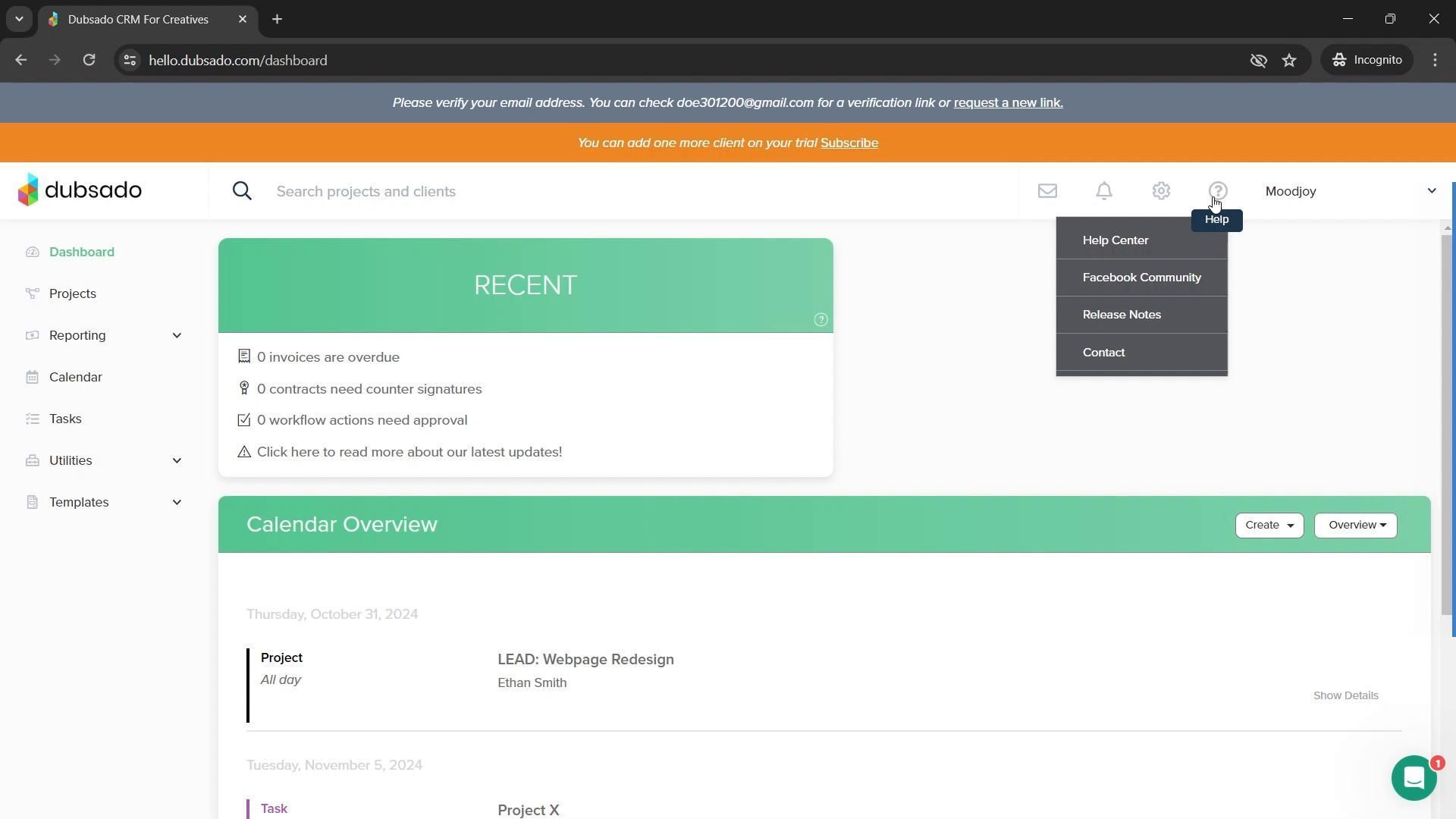Click the search magnifier icon
The image size is (1456, 819).
click(242, 191)
